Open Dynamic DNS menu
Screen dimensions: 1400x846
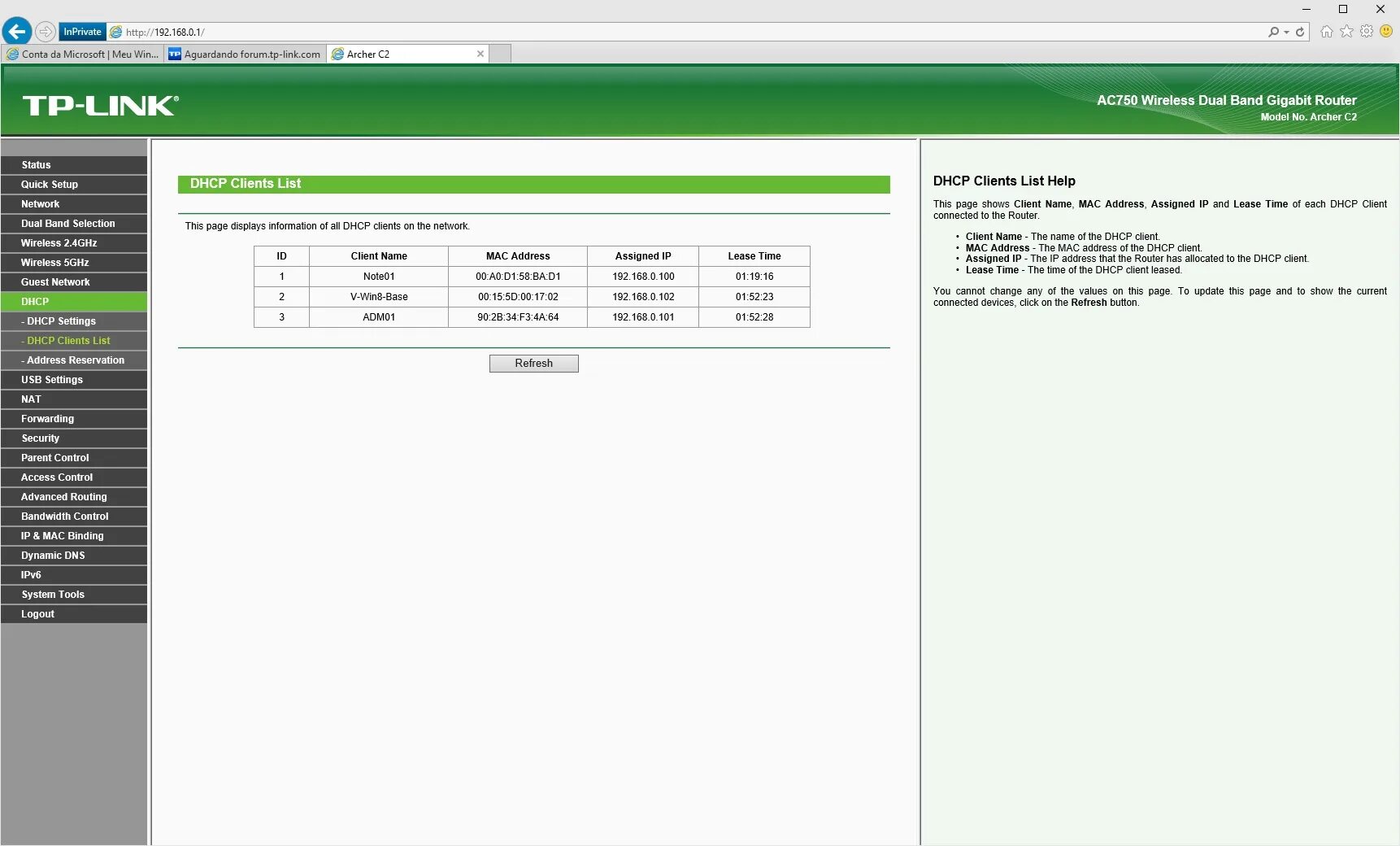[74, 556]
